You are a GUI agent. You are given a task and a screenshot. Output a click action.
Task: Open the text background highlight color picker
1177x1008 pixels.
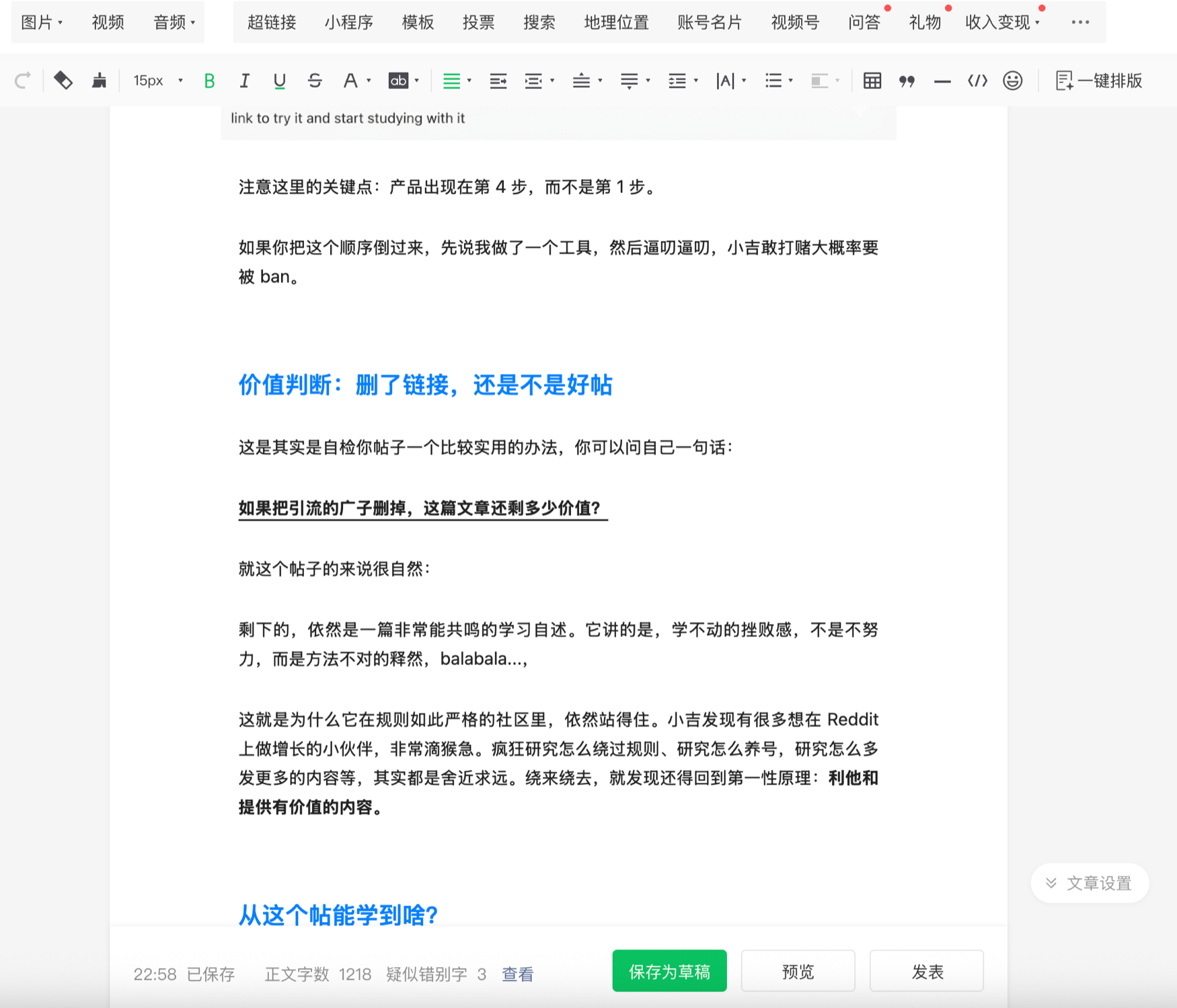[399, 81]
